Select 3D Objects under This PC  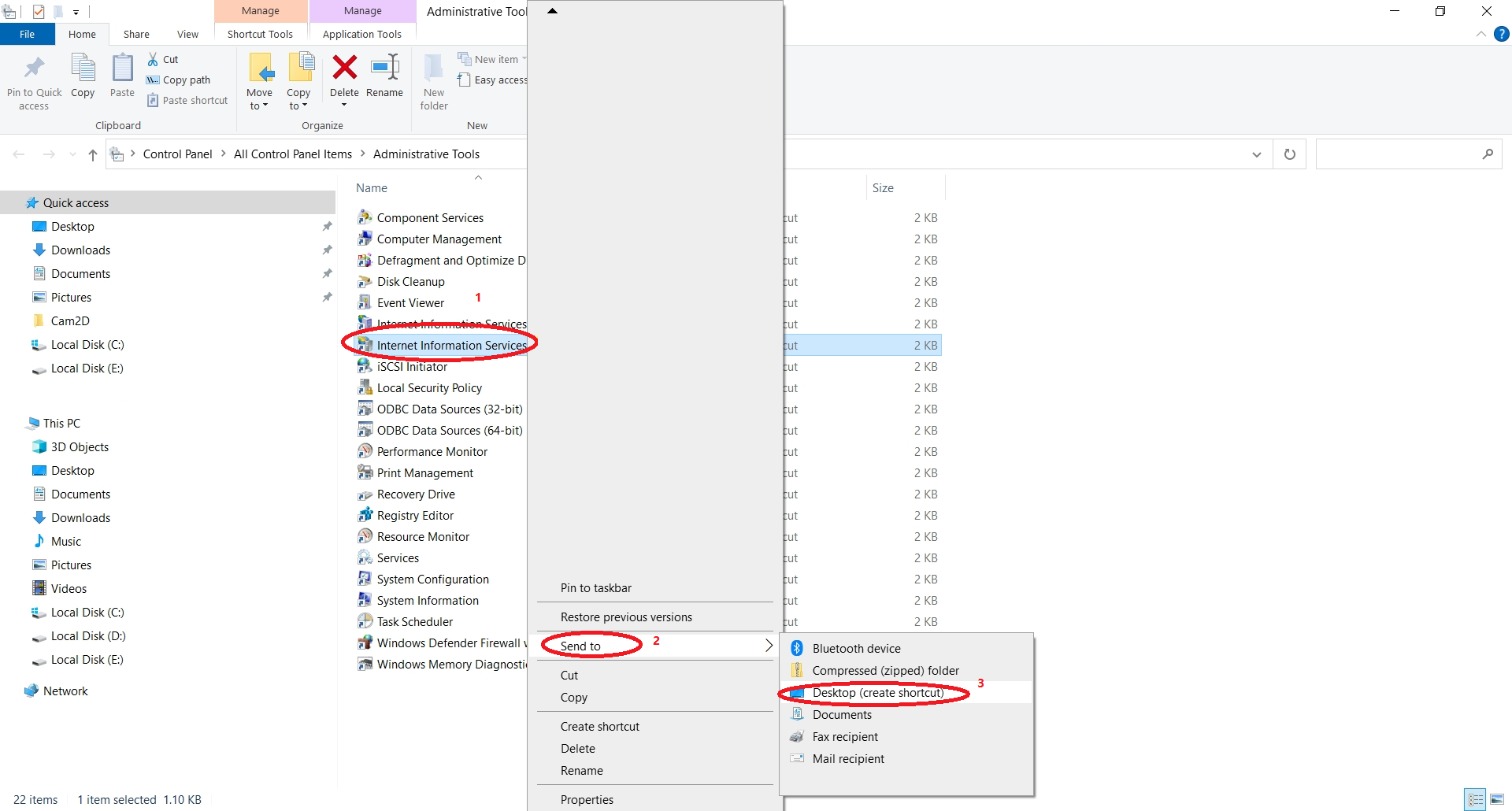click(80, 446)
